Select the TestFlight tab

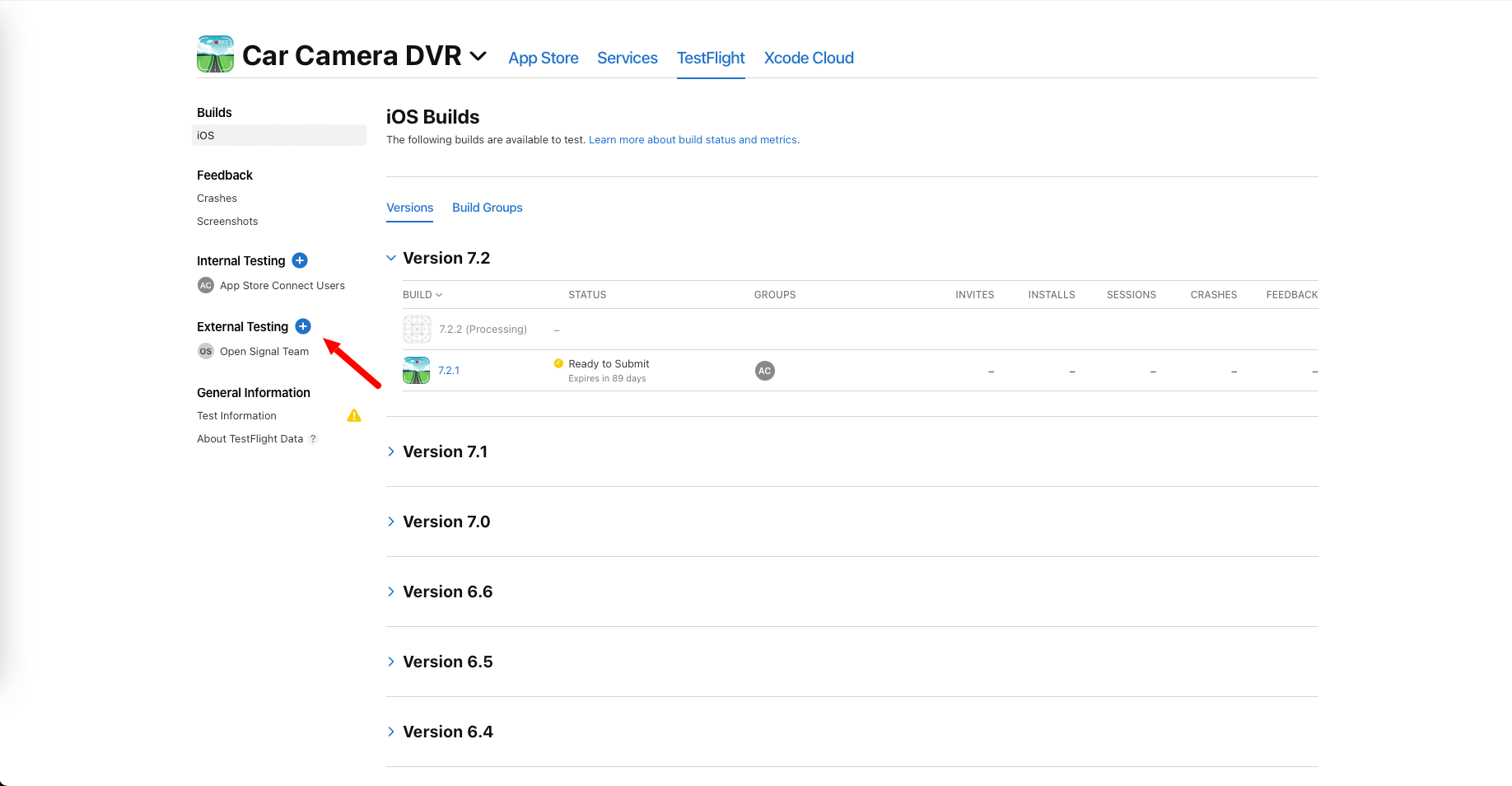711,58
